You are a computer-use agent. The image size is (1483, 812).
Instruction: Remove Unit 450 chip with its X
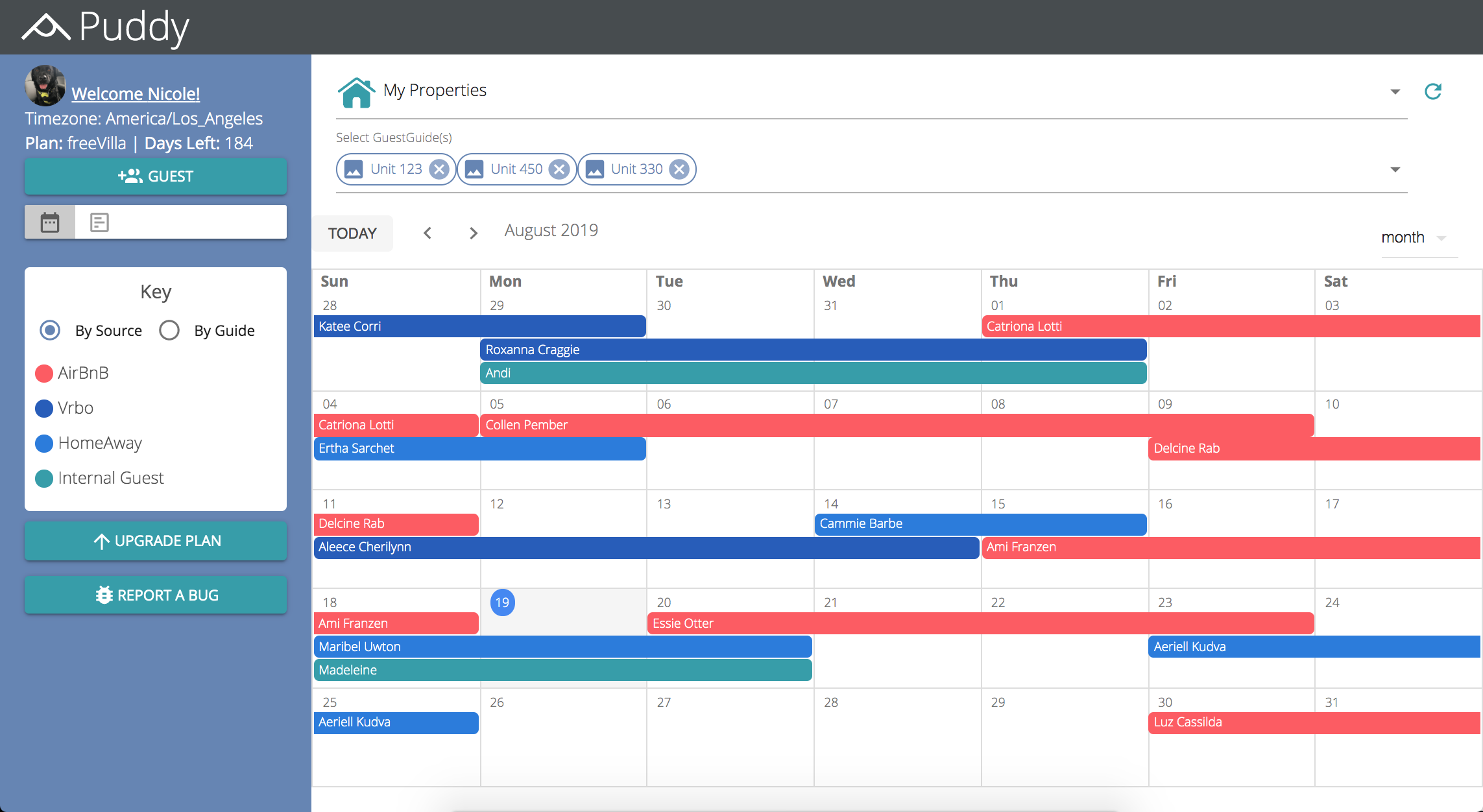[559, 169]
